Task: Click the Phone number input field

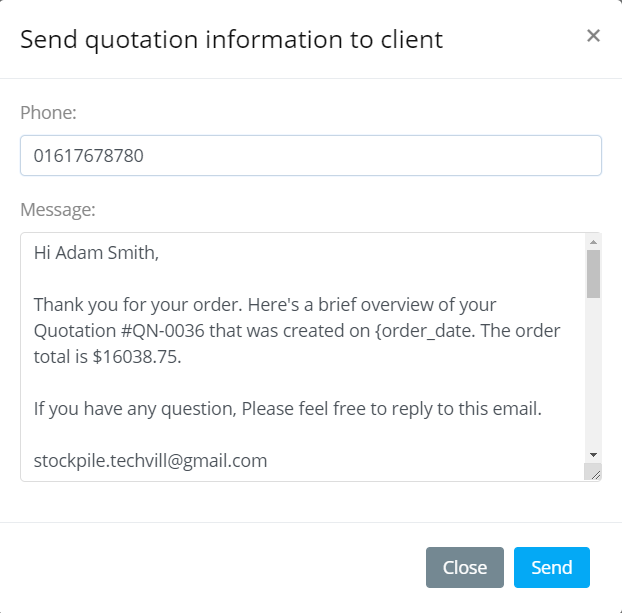Action: point(310,156)
